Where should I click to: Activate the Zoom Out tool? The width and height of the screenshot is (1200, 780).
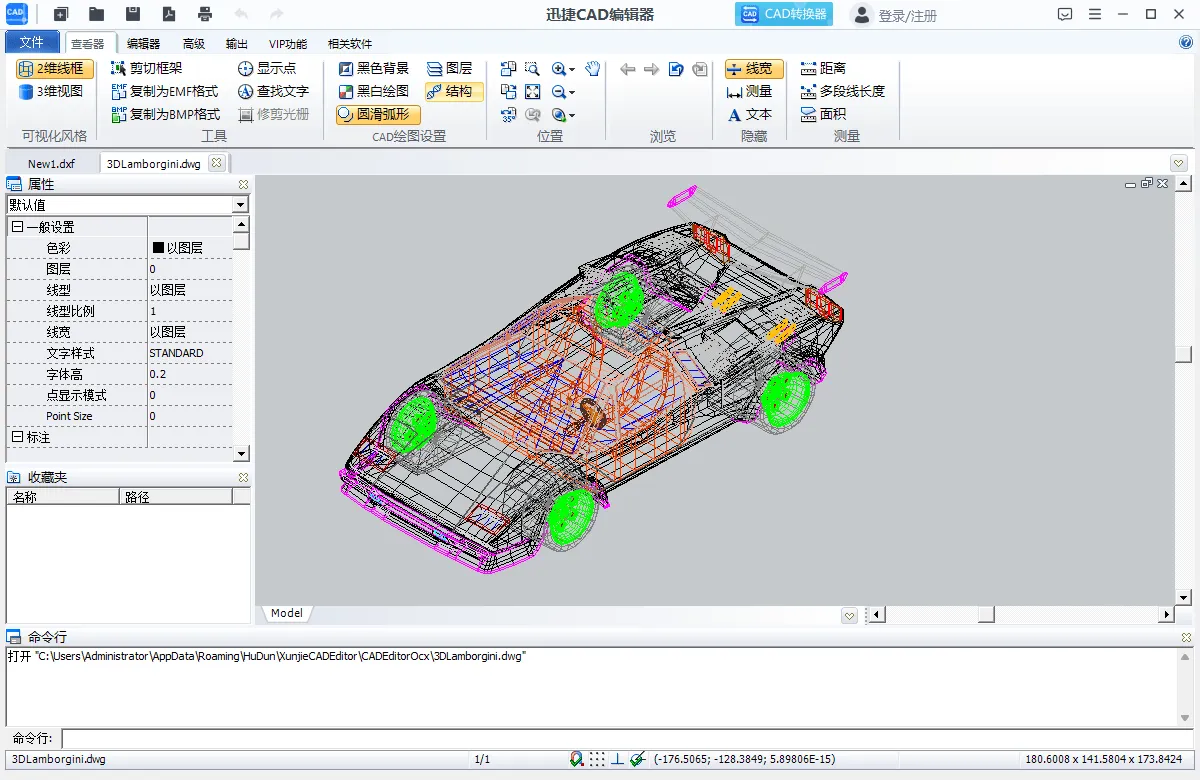[x=558, y=92]
